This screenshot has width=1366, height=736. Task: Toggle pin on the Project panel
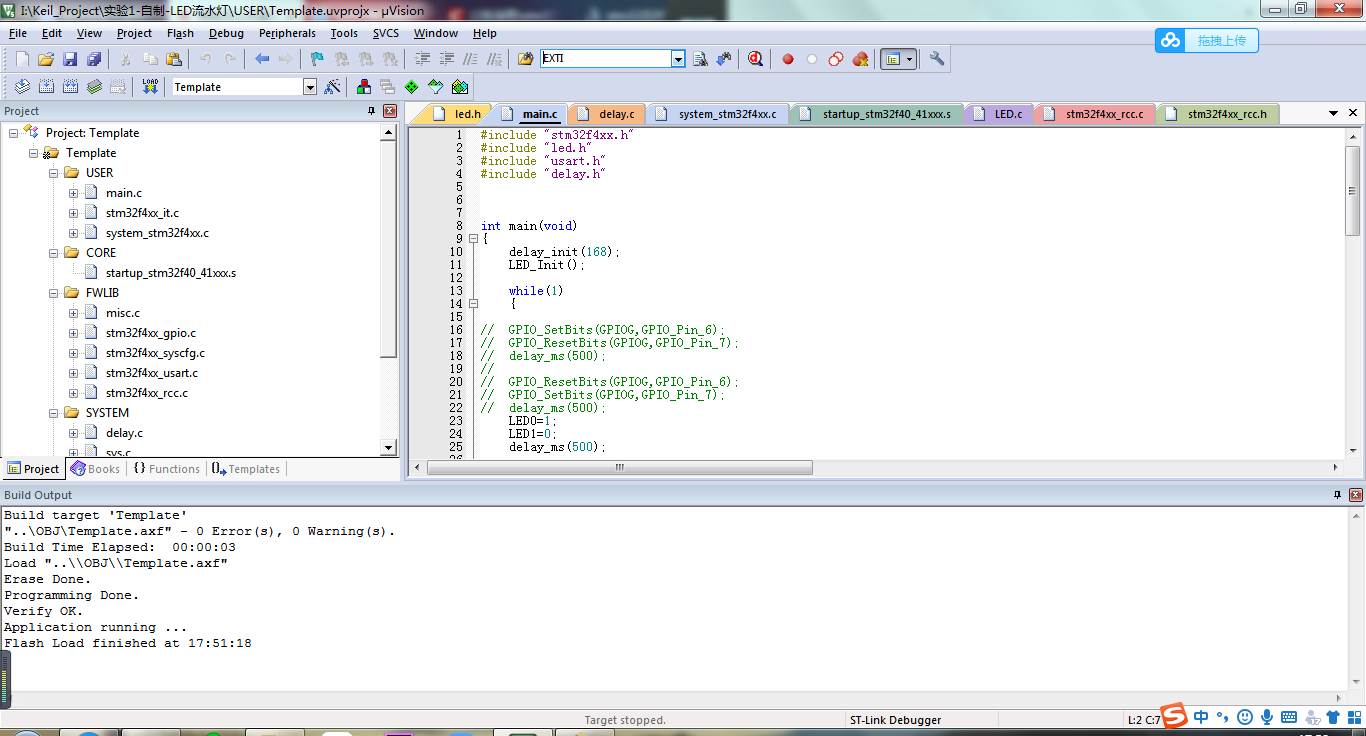coord(372,111)
